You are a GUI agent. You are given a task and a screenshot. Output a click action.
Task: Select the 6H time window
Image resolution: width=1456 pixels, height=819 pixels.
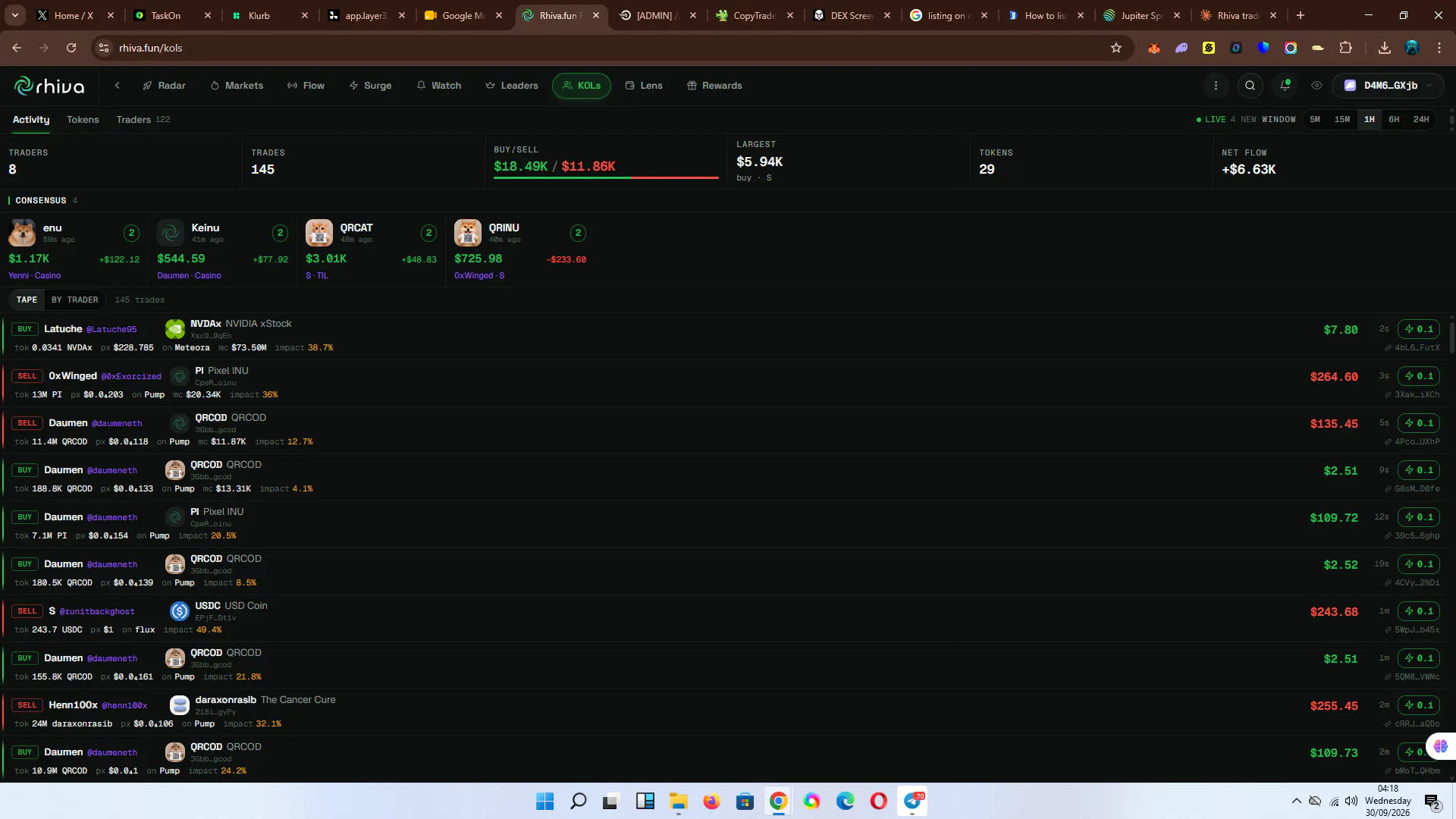tap(1394, 120)
